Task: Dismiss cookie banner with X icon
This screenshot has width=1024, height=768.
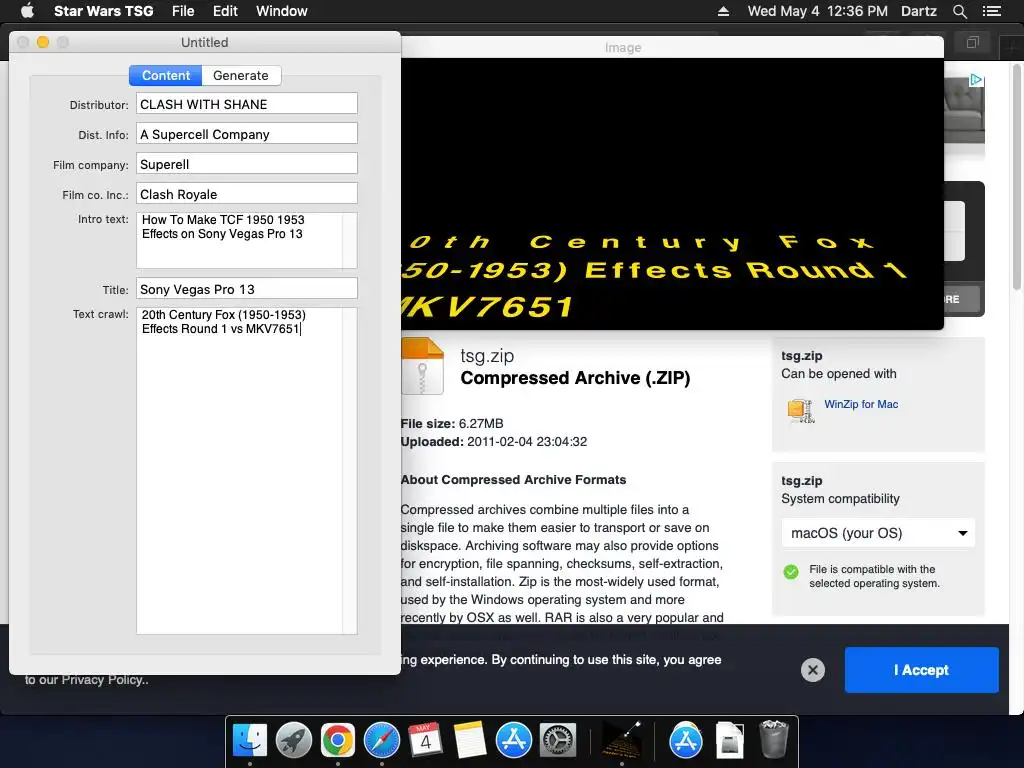Action: tap(812, 669)
